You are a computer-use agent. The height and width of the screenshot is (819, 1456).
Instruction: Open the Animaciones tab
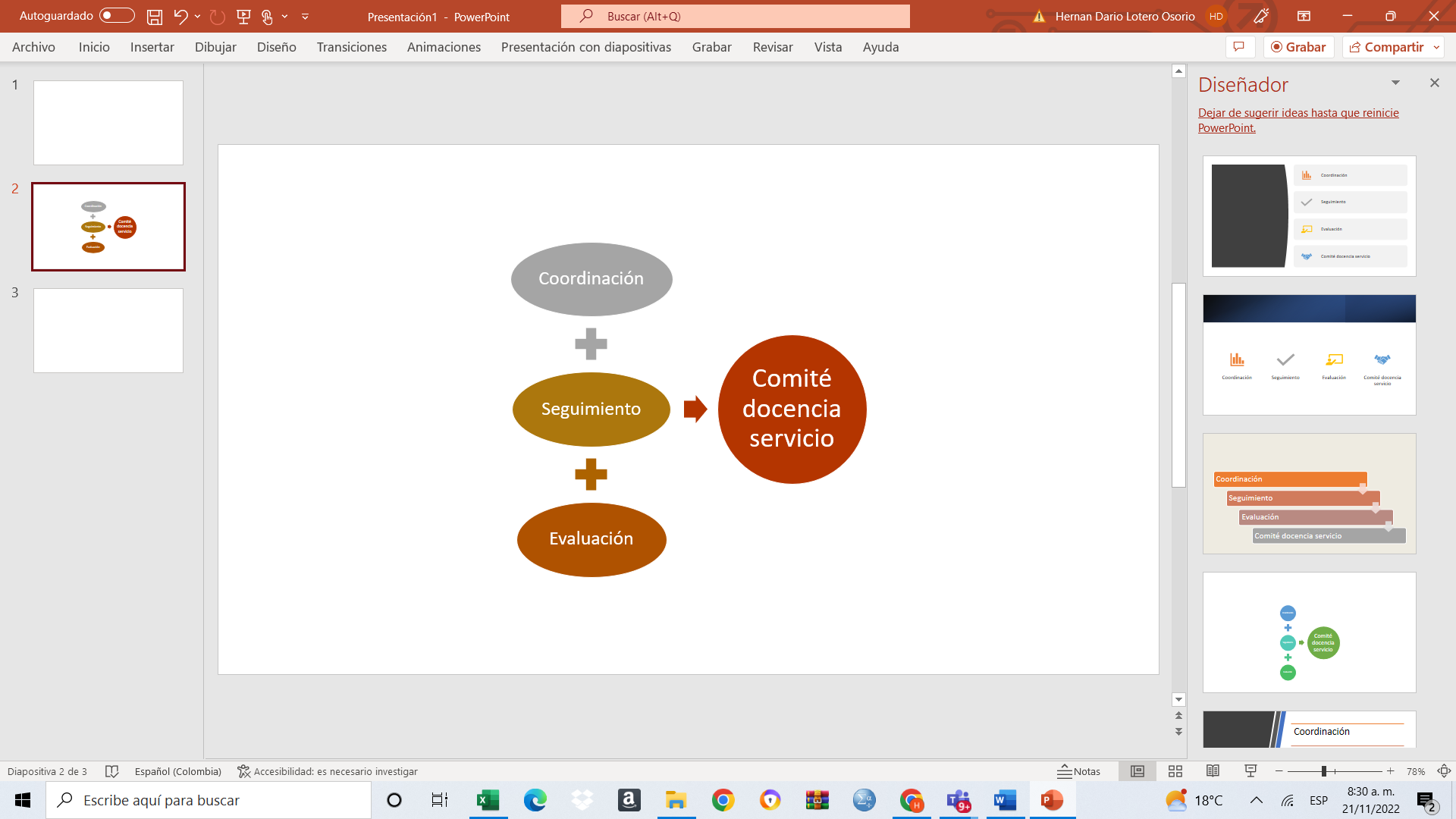(444, 47)
